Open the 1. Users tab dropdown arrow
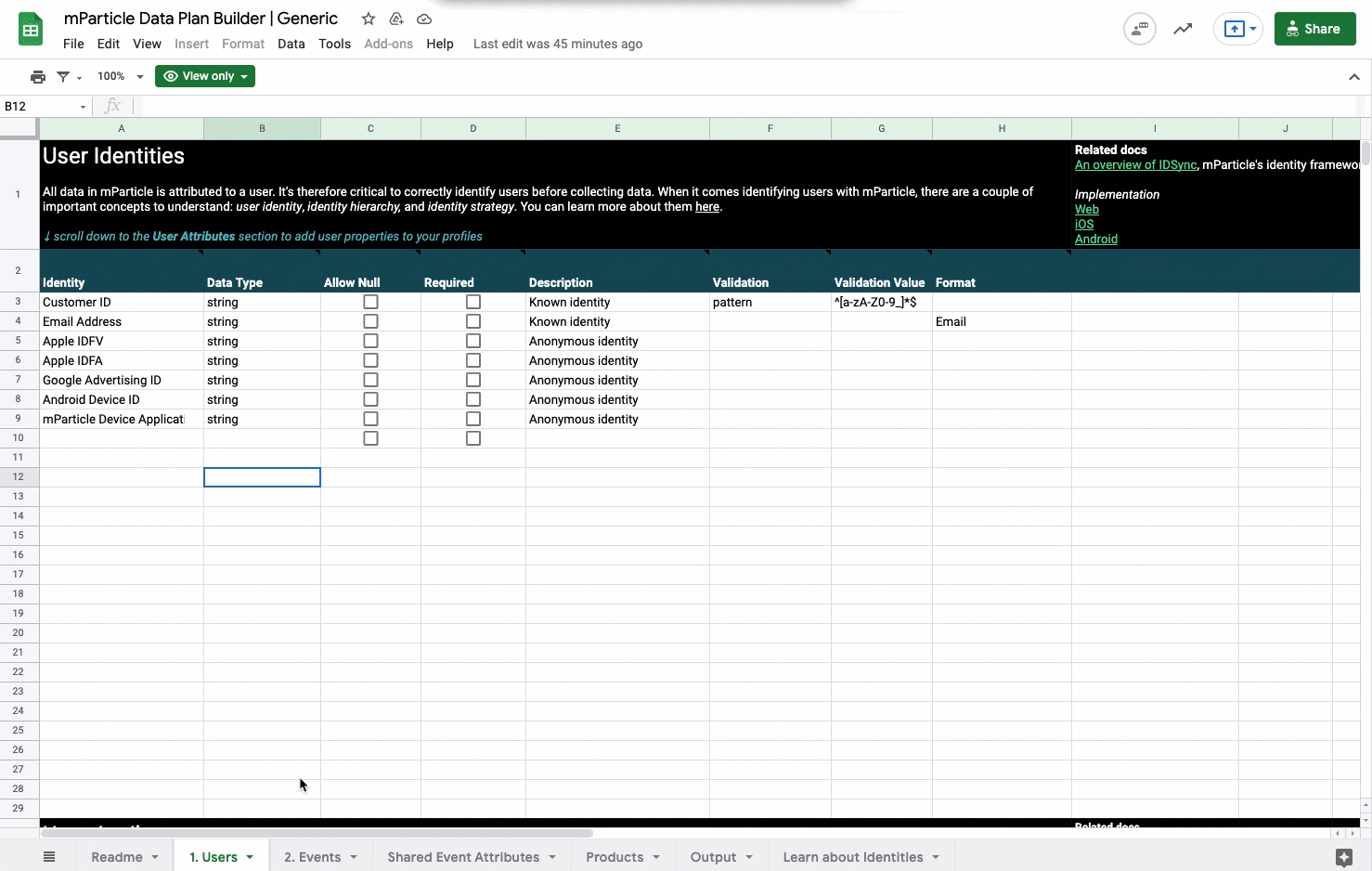 (x=250, y=857)
